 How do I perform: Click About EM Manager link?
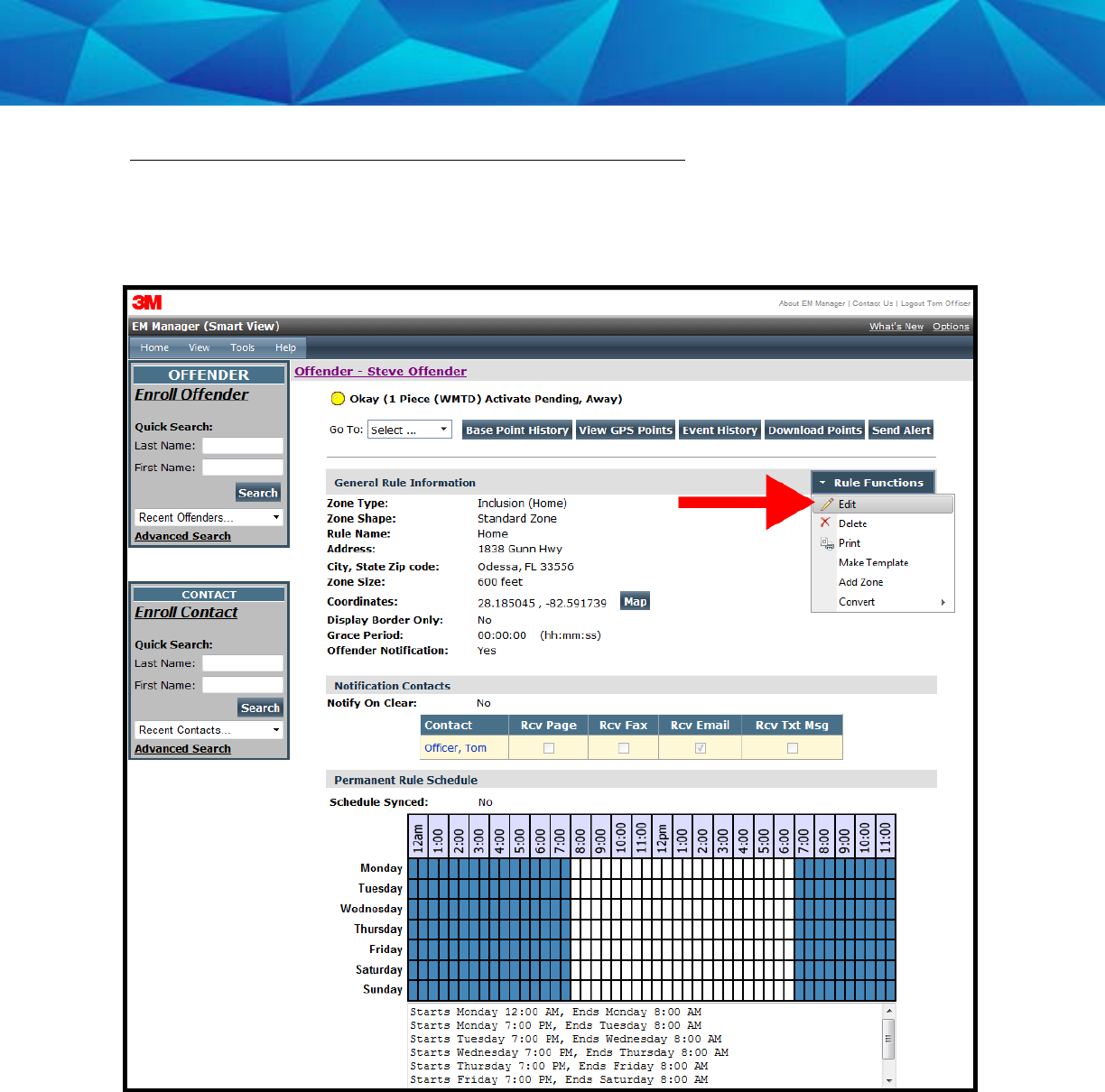pyautogui.click(x=812, y=303)
